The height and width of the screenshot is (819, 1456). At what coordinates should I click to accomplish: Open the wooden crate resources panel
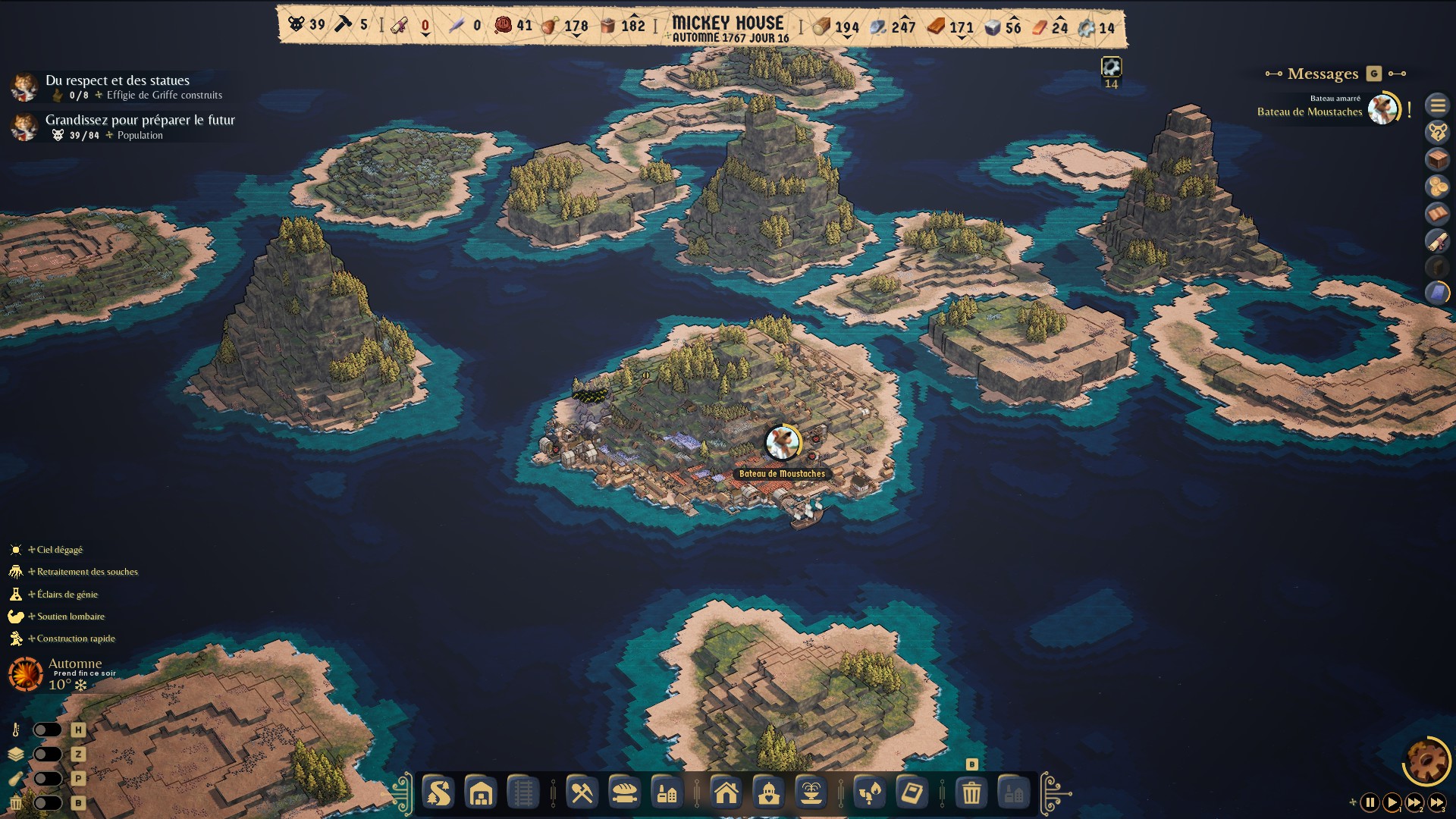[x=1437, y=160]
